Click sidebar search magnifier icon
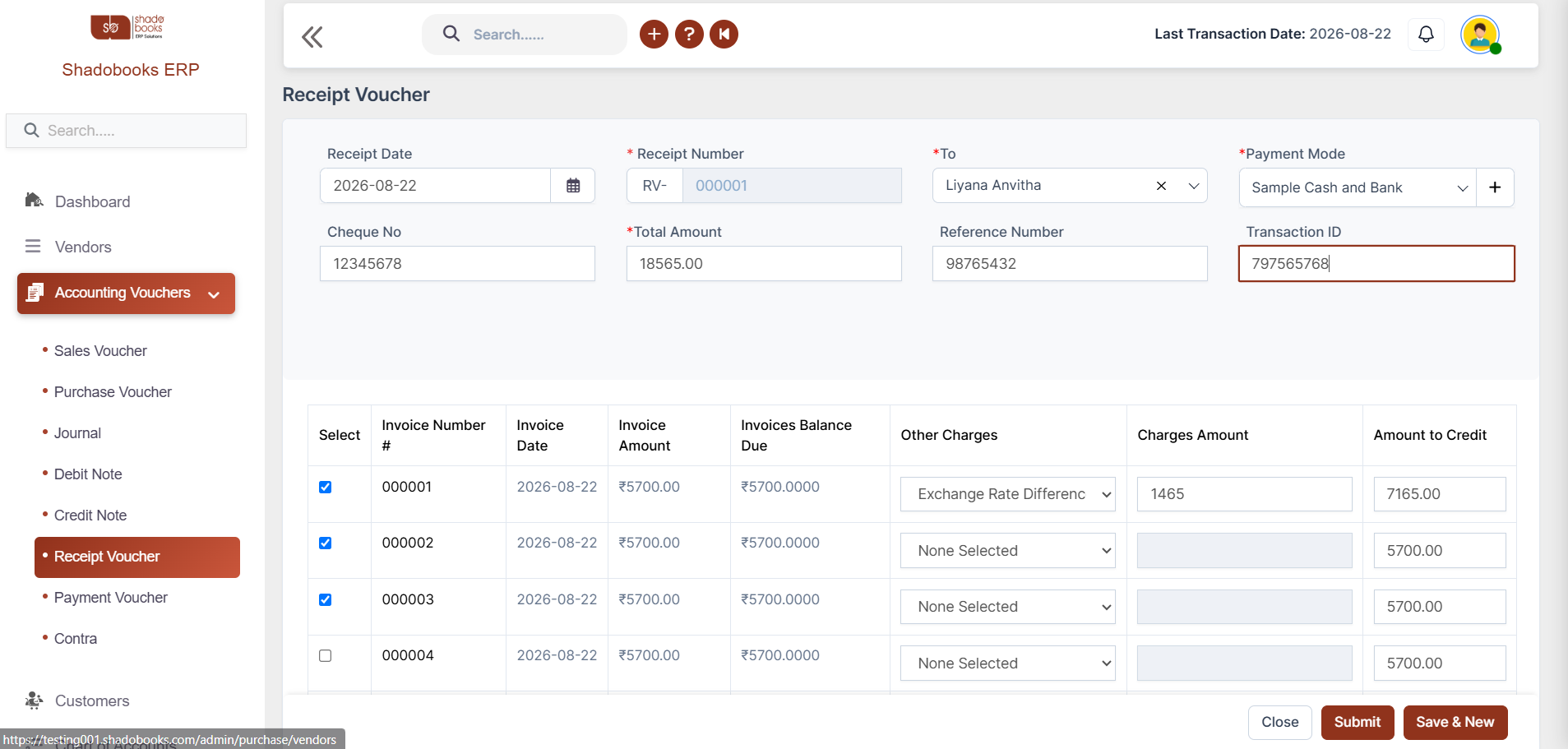The height and width of the screenshot is (749, 1568). click(31, 130)
